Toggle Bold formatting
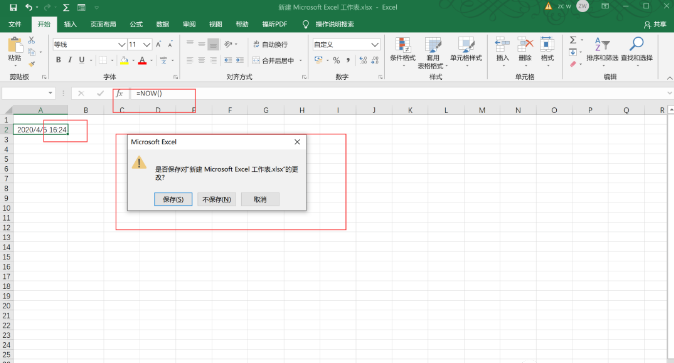Screen dimensions: 674x363 (x=58, y=60)
